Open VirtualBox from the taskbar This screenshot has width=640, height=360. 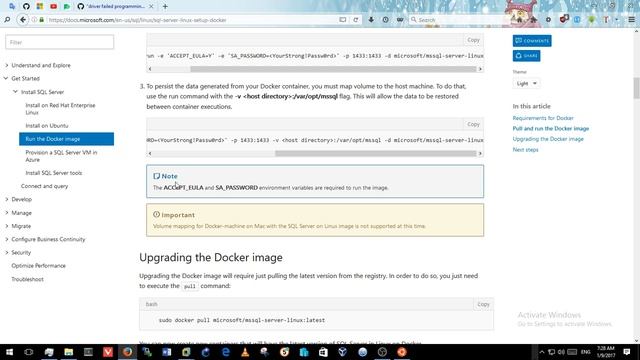pos(343,352)
